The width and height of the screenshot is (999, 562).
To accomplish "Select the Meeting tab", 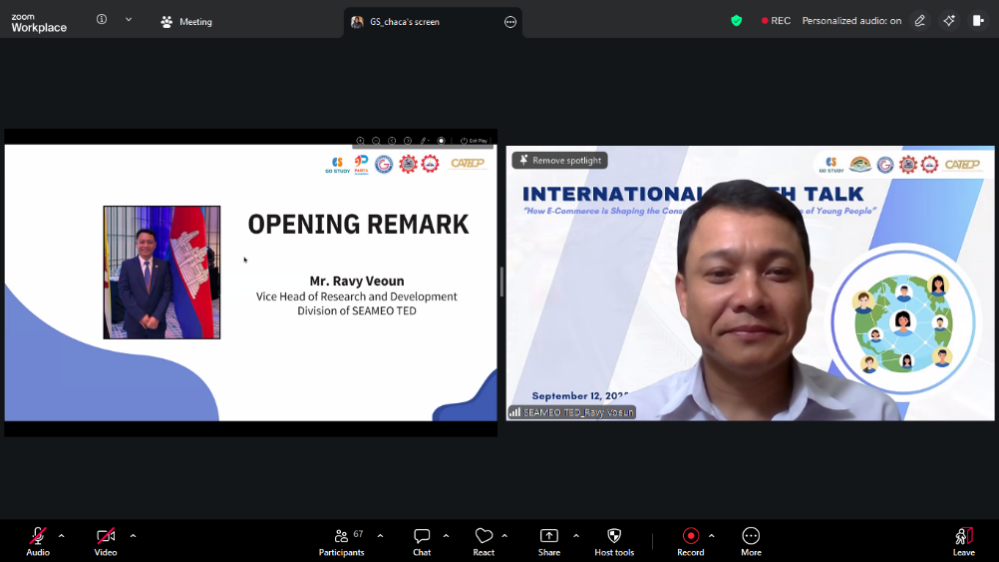I will point(187,22).
